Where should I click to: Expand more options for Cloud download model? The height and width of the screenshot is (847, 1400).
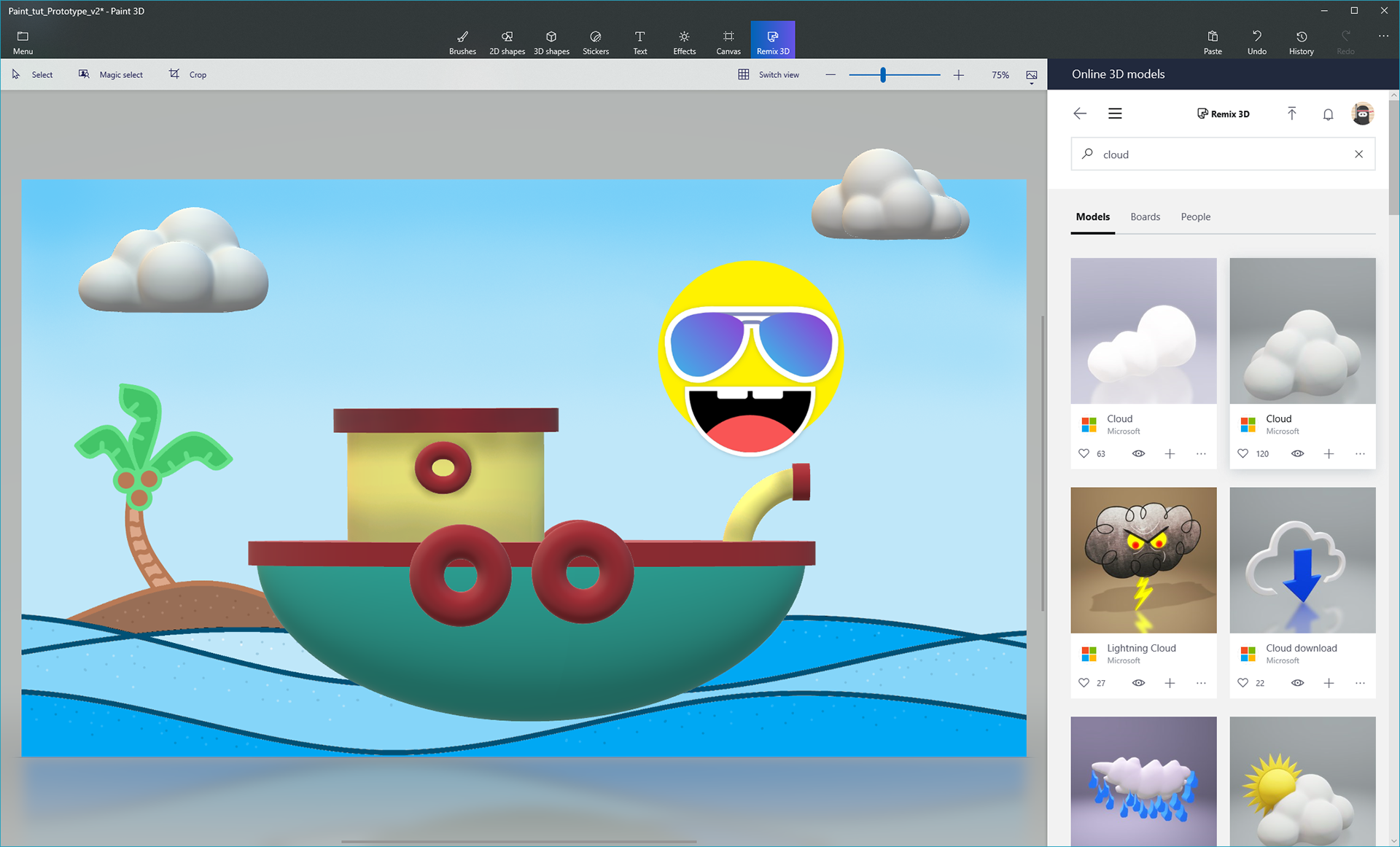coord(1360,683)
